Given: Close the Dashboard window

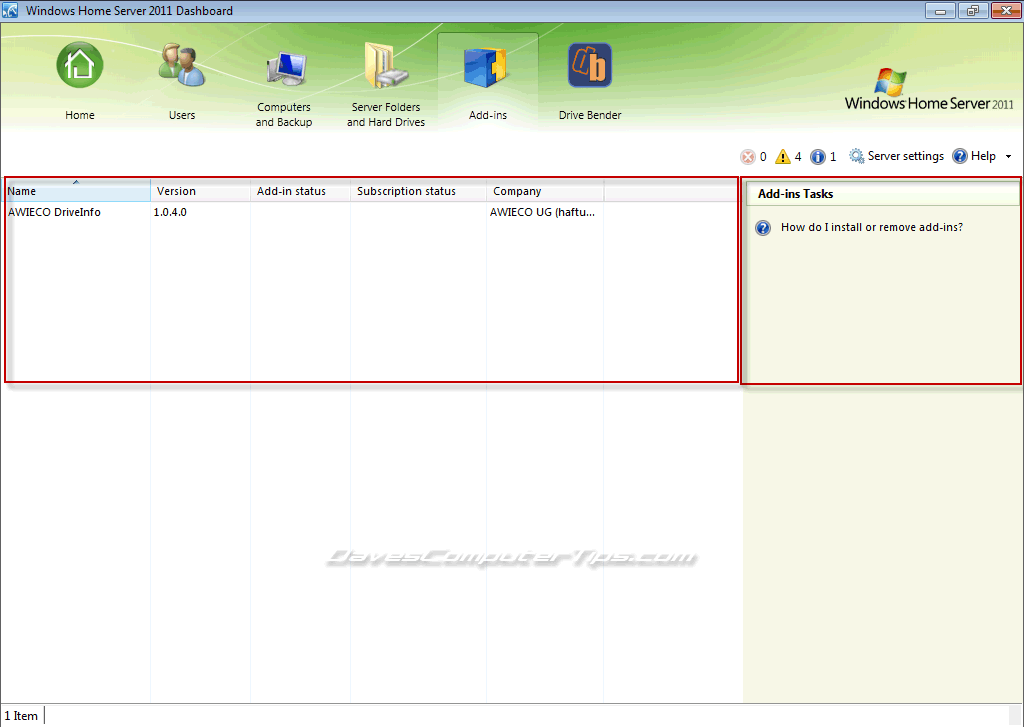Looking at the screenshot, I should point(1006,10).
